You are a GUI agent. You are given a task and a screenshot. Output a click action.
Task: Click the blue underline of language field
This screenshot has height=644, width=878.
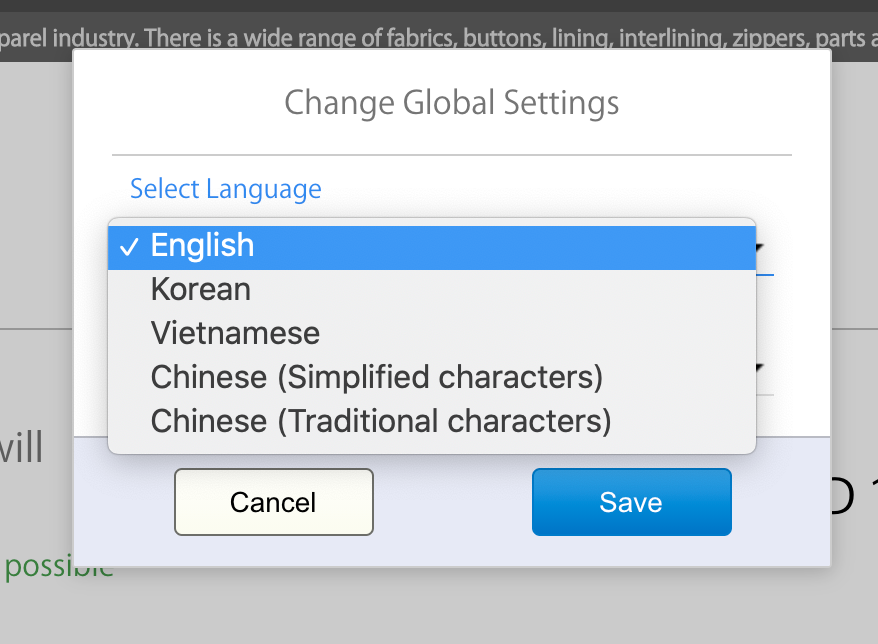point(765,275)
